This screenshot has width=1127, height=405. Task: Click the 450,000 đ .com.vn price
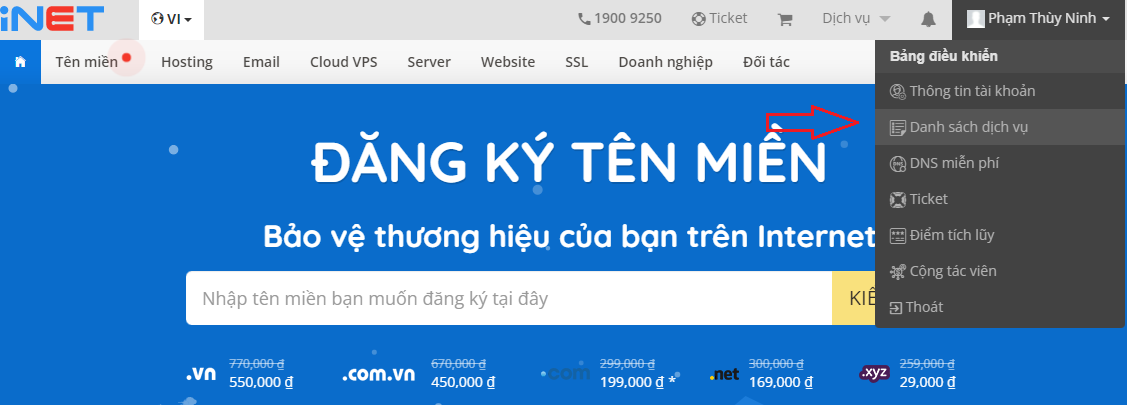[463, 382]
